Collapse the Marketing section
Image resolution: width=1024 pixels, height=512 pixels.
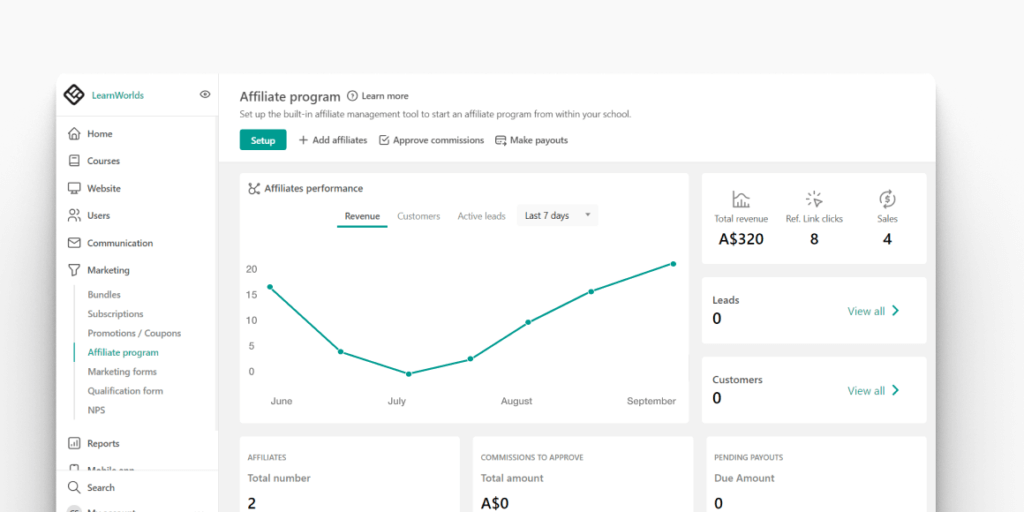pyautogui.click(x=108, y=270)
